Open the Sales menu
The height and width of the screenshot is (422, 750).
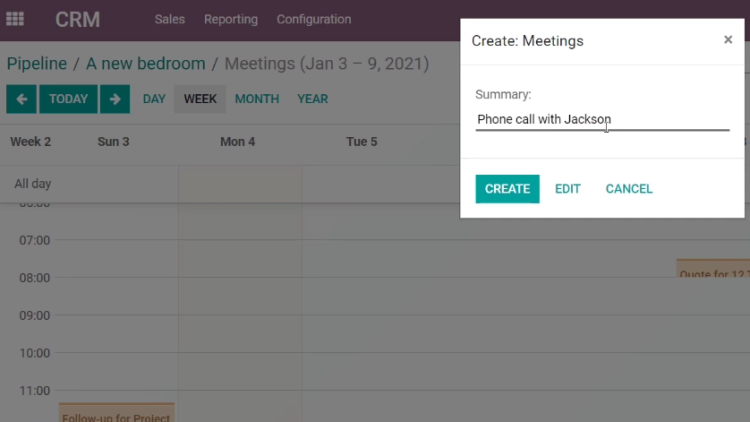click(170, 20)
